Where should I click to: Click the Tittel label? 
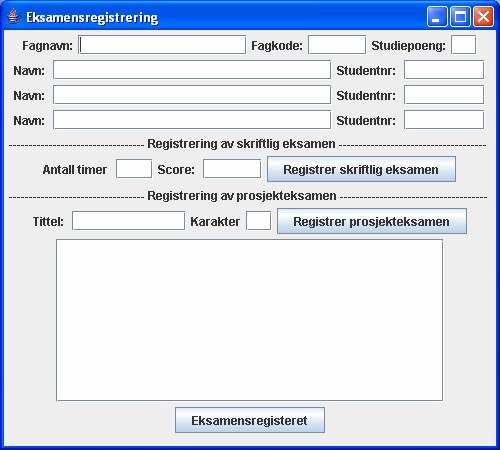point(48,222)
